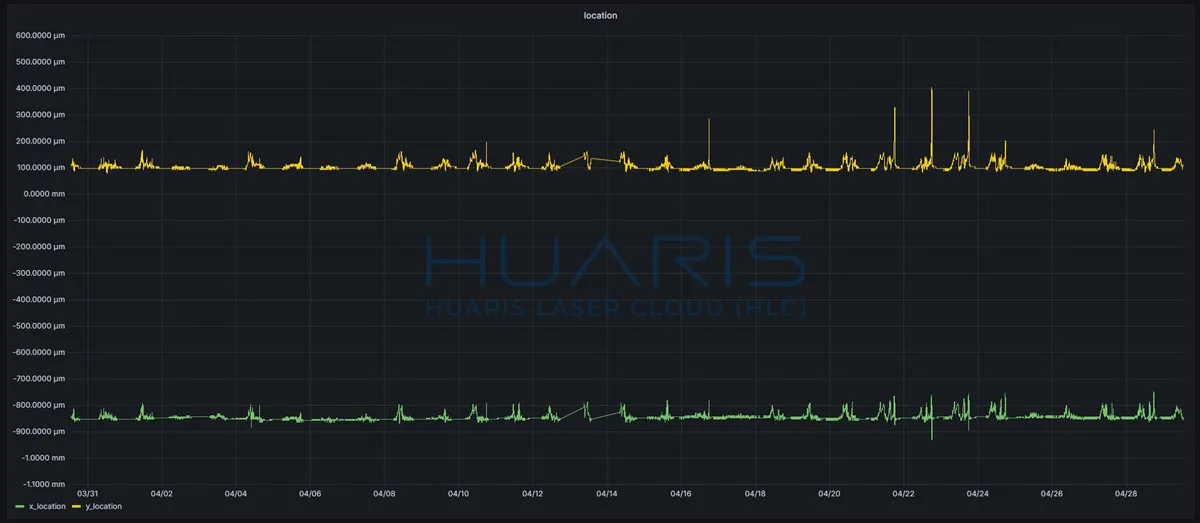
Task: Click the deepest green dip after 04/22
Action: 932,436
